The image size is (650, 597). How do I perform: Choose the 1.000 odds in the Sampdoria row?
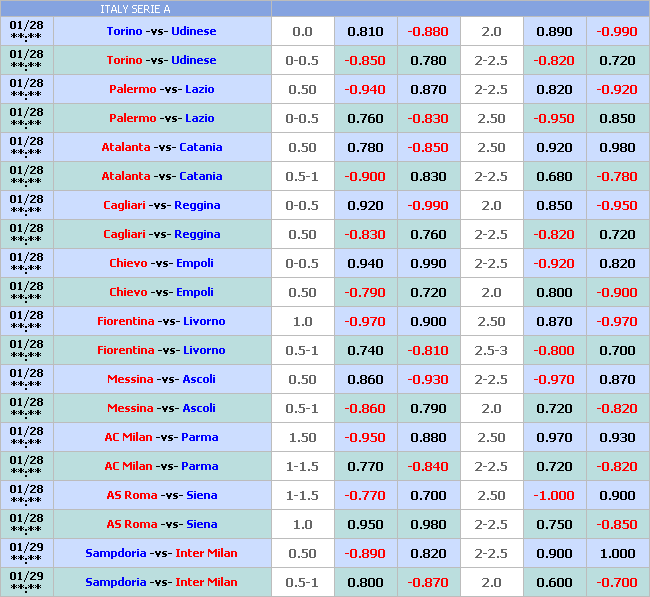coord(617,553)
